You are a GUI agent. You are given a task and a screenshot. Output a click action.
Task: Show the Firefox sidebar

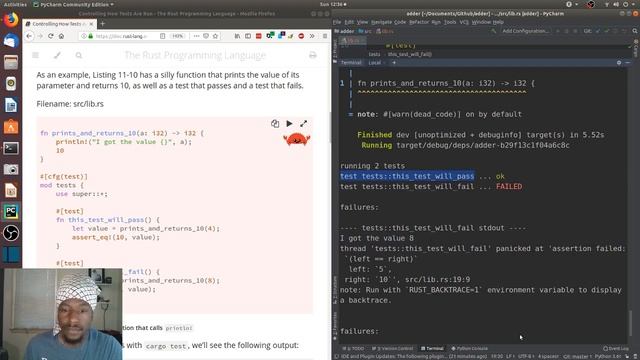click(248, 36)
